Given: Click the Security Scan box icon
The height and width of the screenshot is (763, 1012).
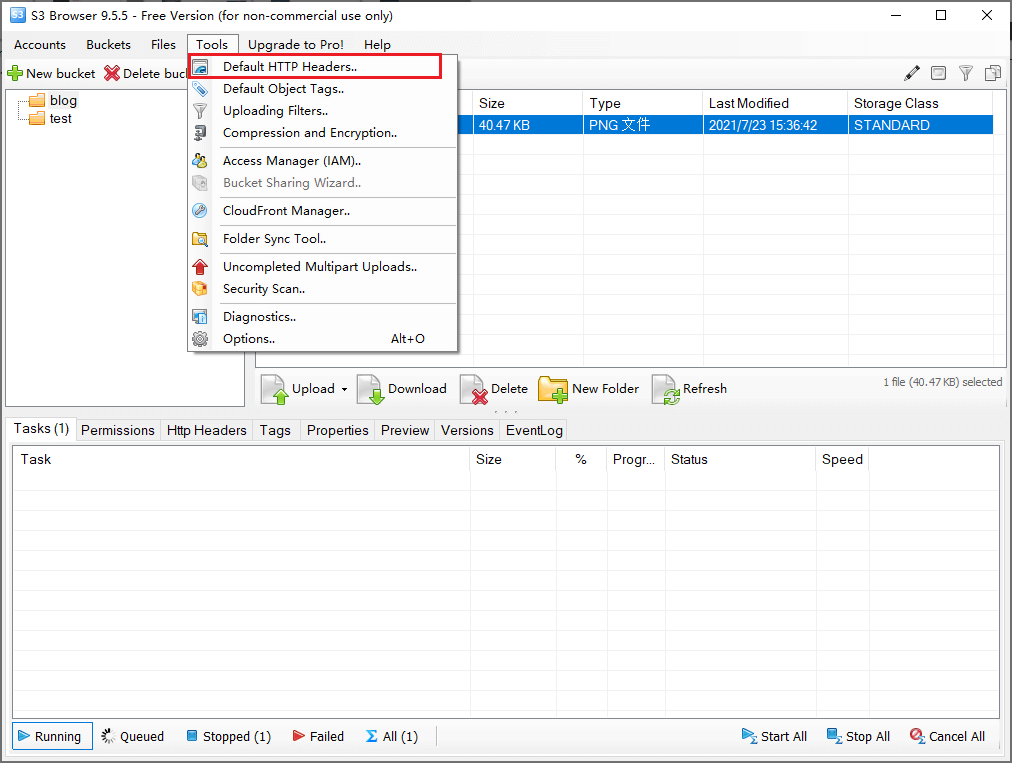Looking at the screenshot, I should tap(200, 289).
